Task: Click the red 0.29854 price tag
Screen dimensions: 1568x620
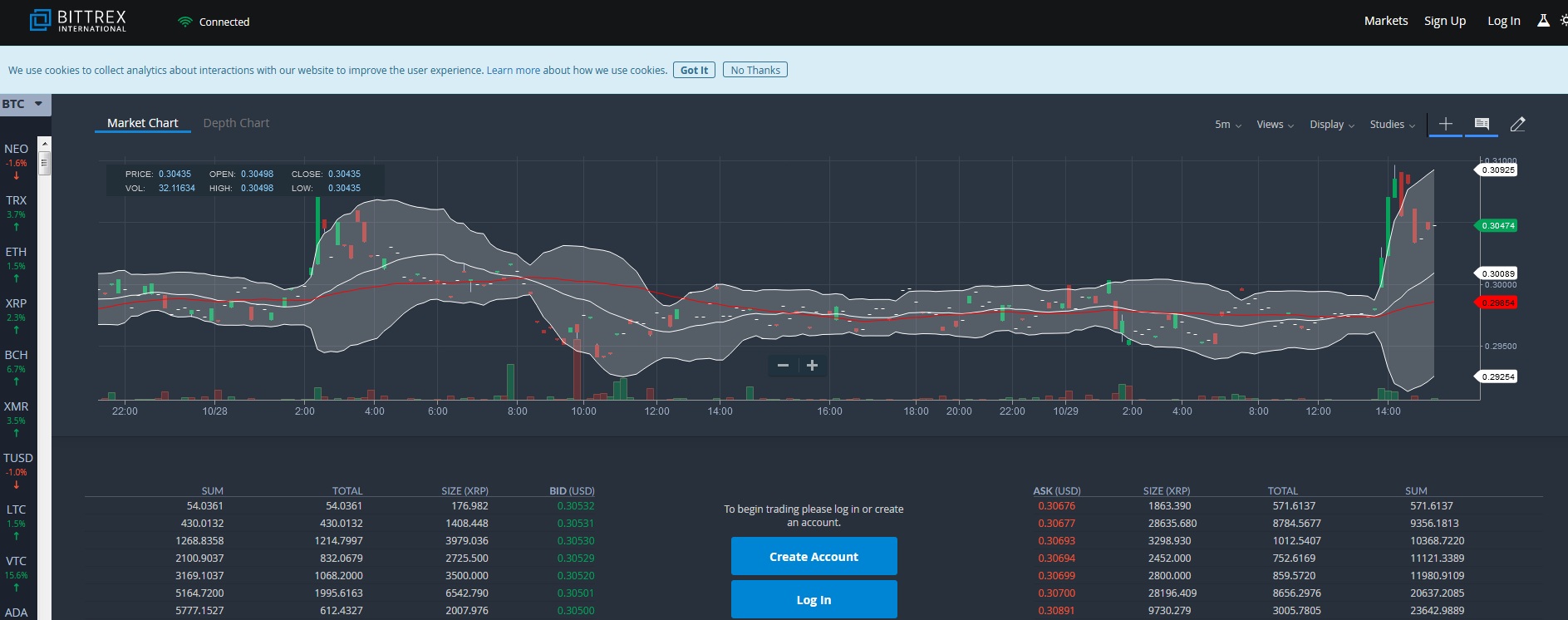Action: [1497, 303]
